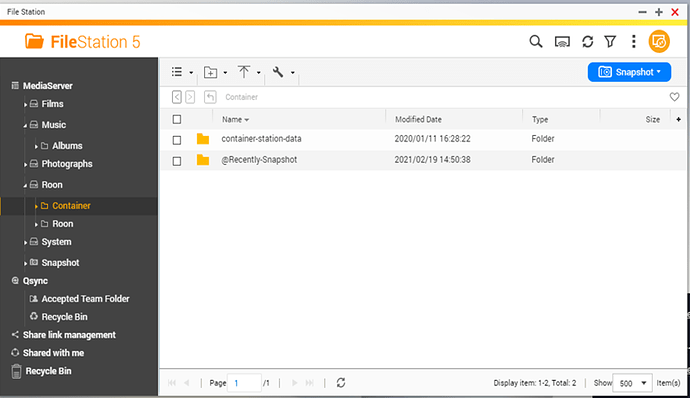Refresh via the top refresh icon
690x398 pixels.
[587, 42]
